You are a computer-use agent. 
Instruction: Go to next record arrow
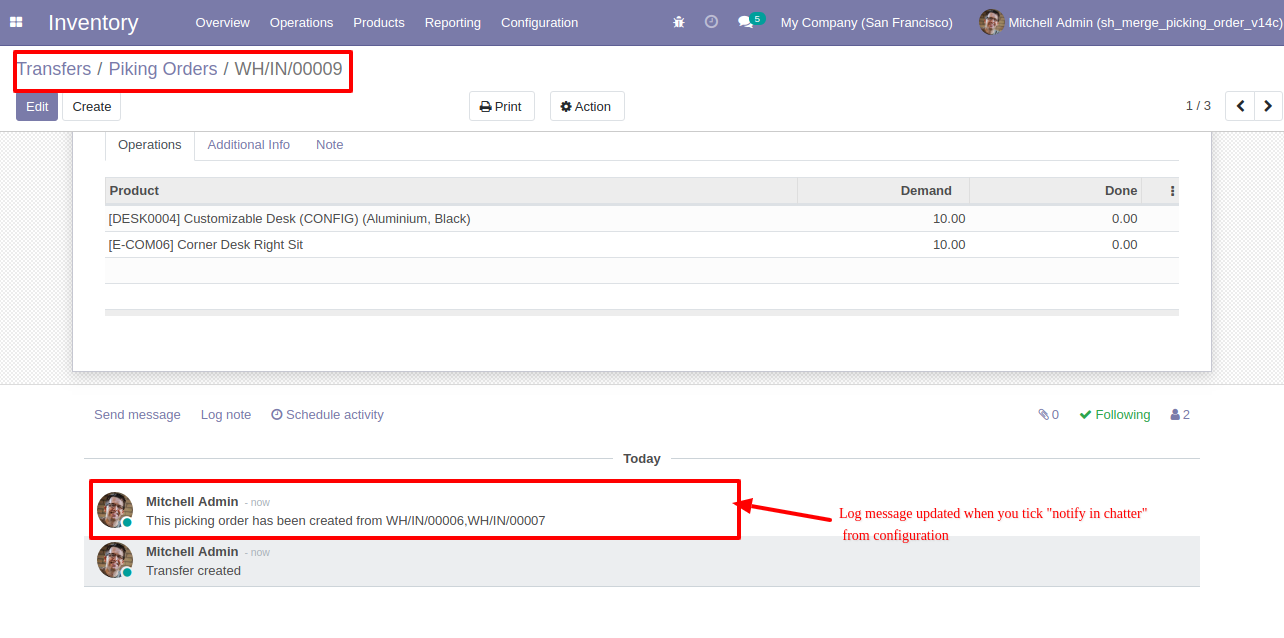[x=1268, y=106]
